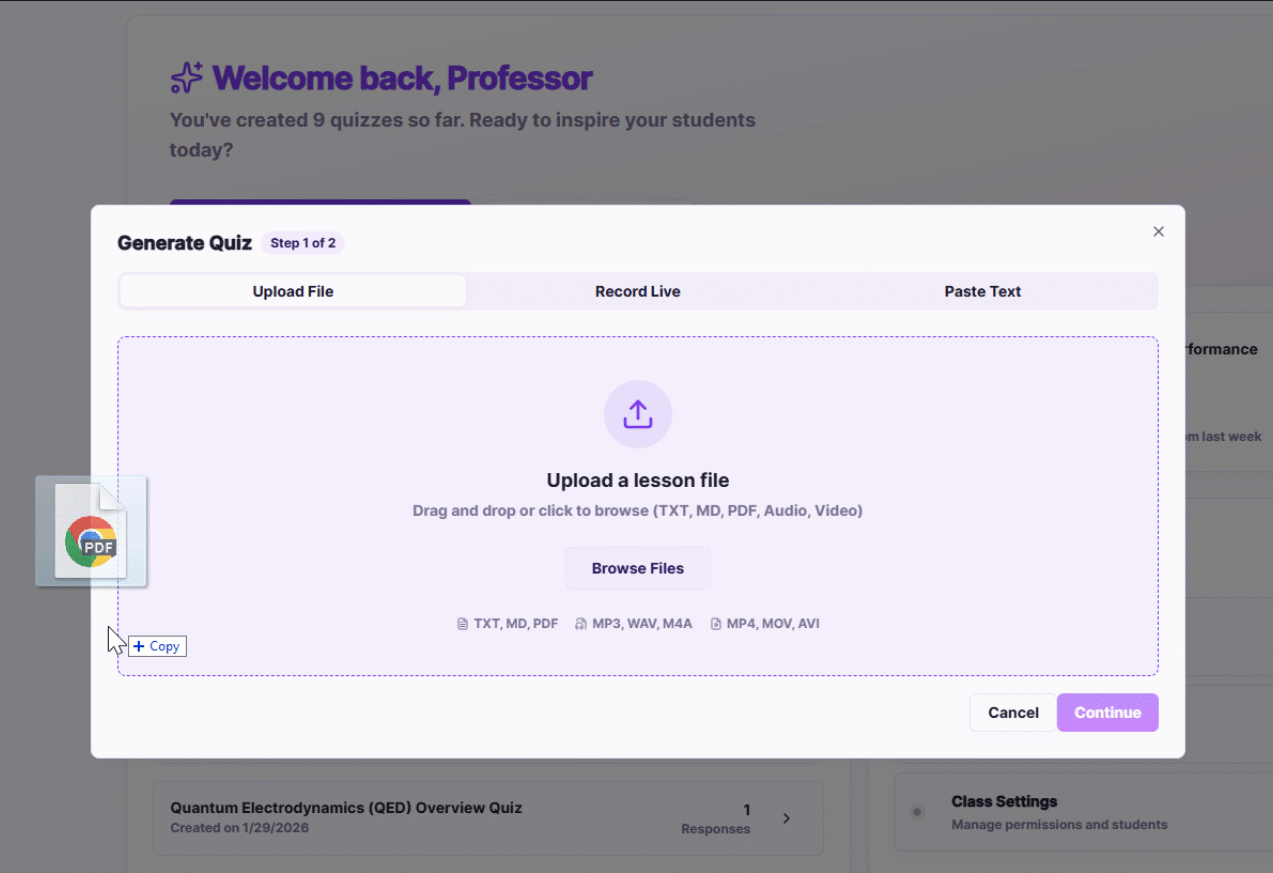Click the video icon beside MP4, MOV, AVI
This screenshot has height=873, width=1273.
click(716, 623)
